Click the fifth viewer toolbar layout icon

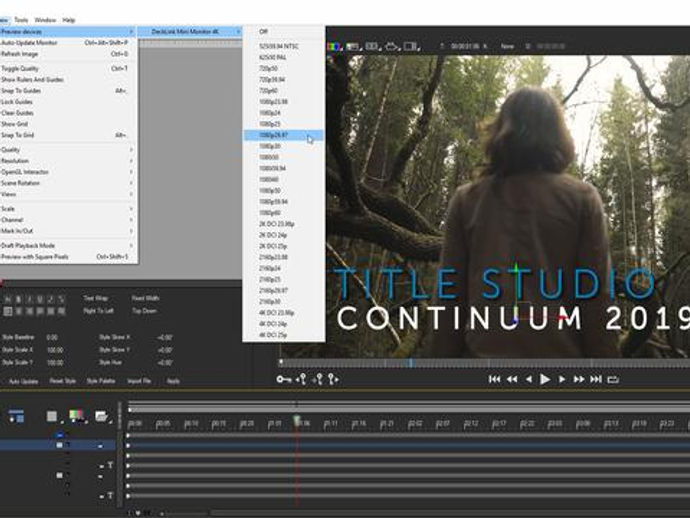[x=411, y=46]
